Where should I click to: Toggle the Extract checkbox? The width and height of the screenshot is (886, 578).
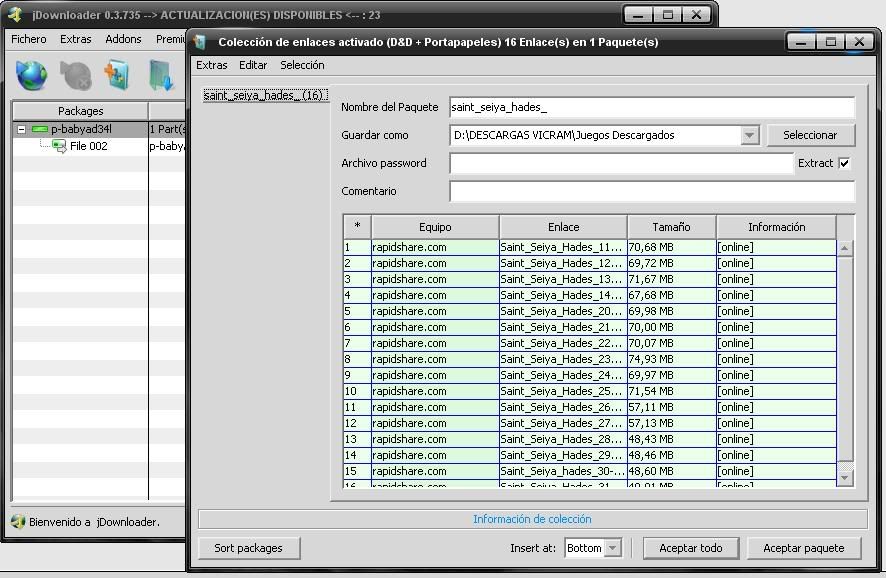point(844,163)
